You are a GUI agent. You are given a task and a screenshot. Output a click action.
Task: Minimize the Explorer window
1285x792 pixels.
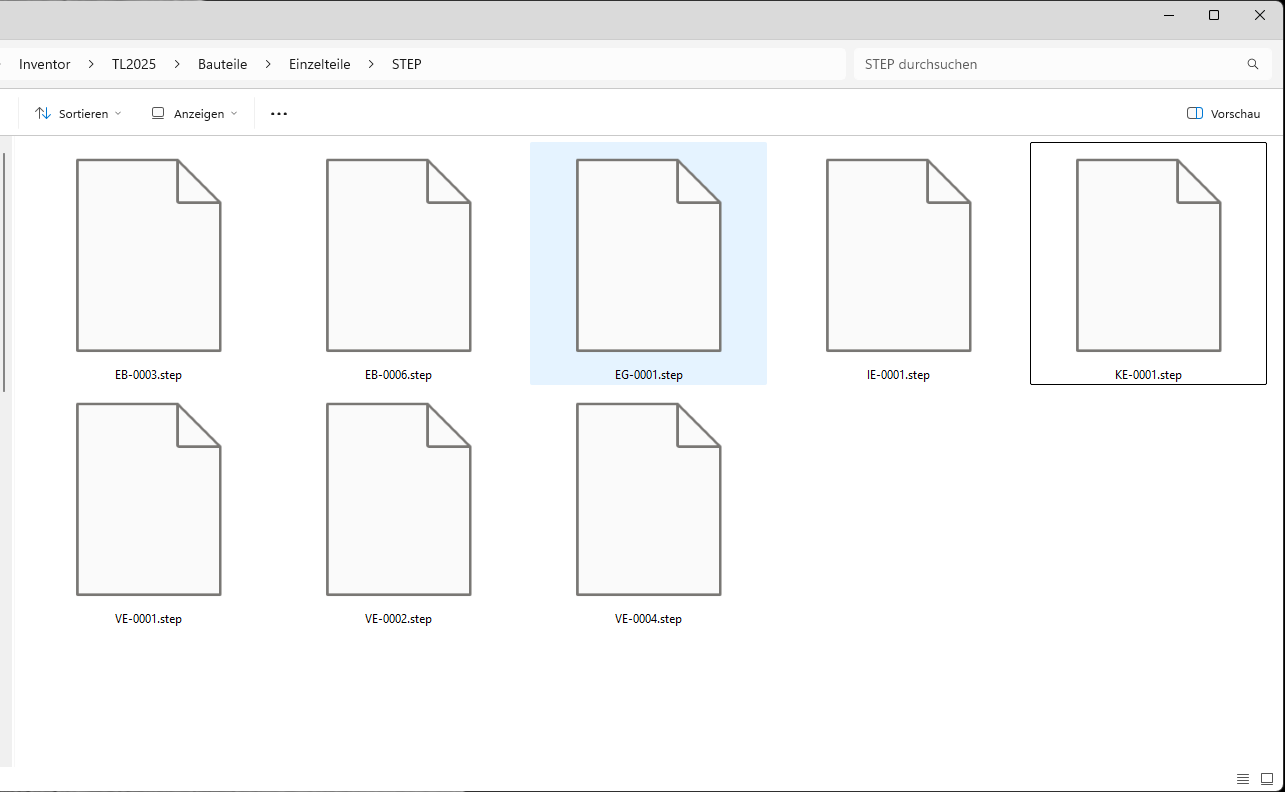1168,15
